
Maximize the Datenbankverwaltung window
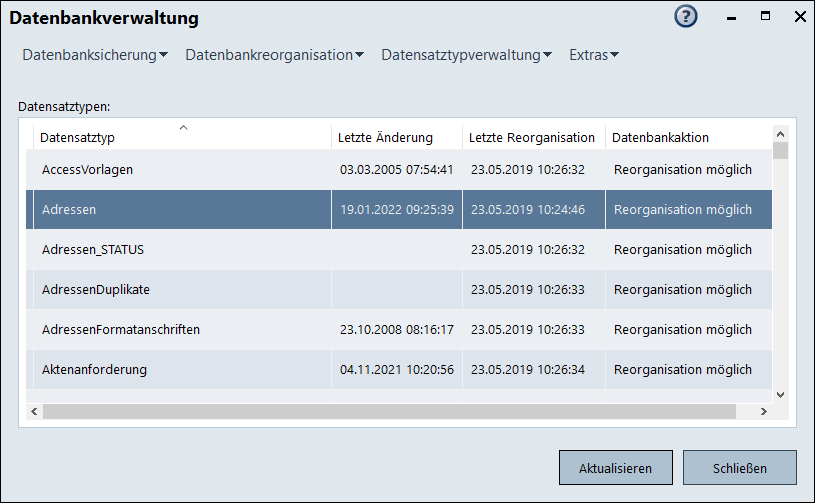(765, 17)
